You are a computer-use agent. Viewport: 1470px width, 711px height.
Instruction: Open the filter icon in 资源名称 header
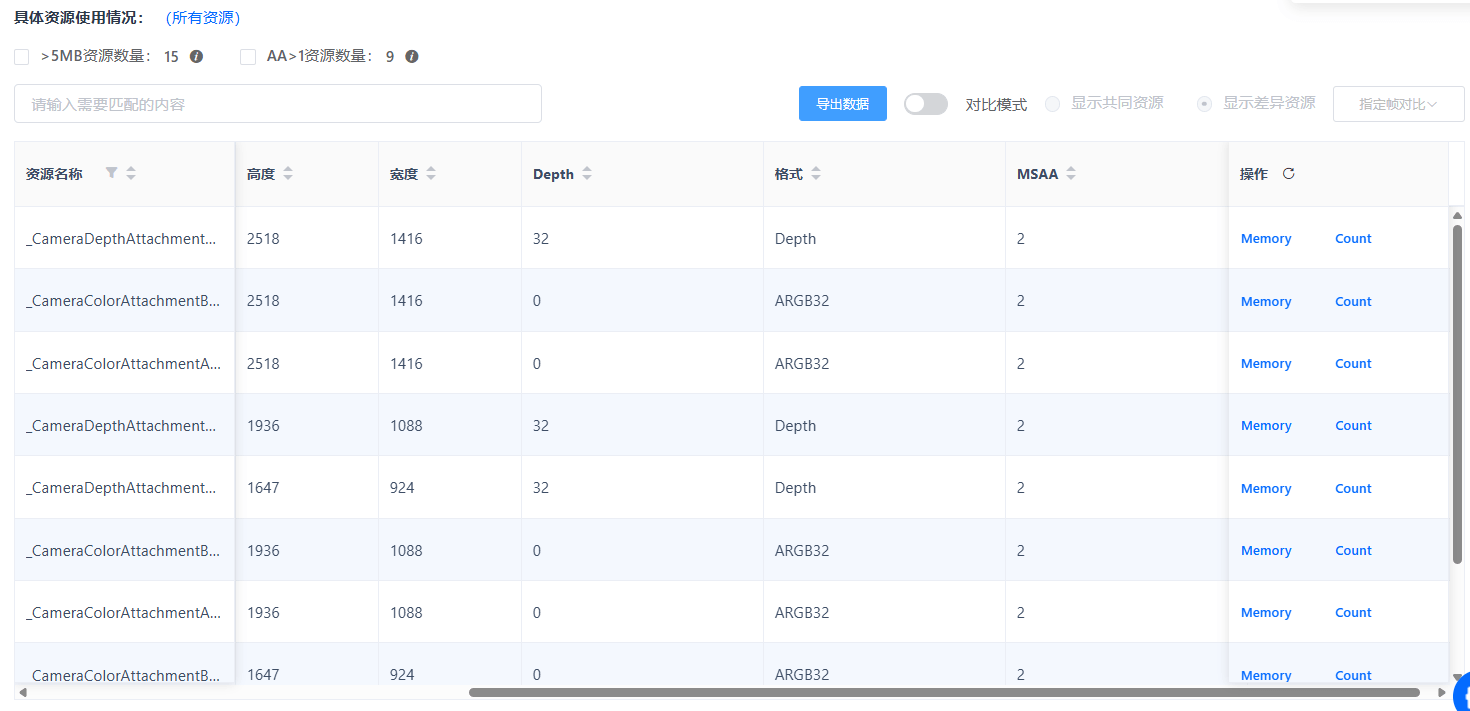pyautogui.click(x=112, y=173)
